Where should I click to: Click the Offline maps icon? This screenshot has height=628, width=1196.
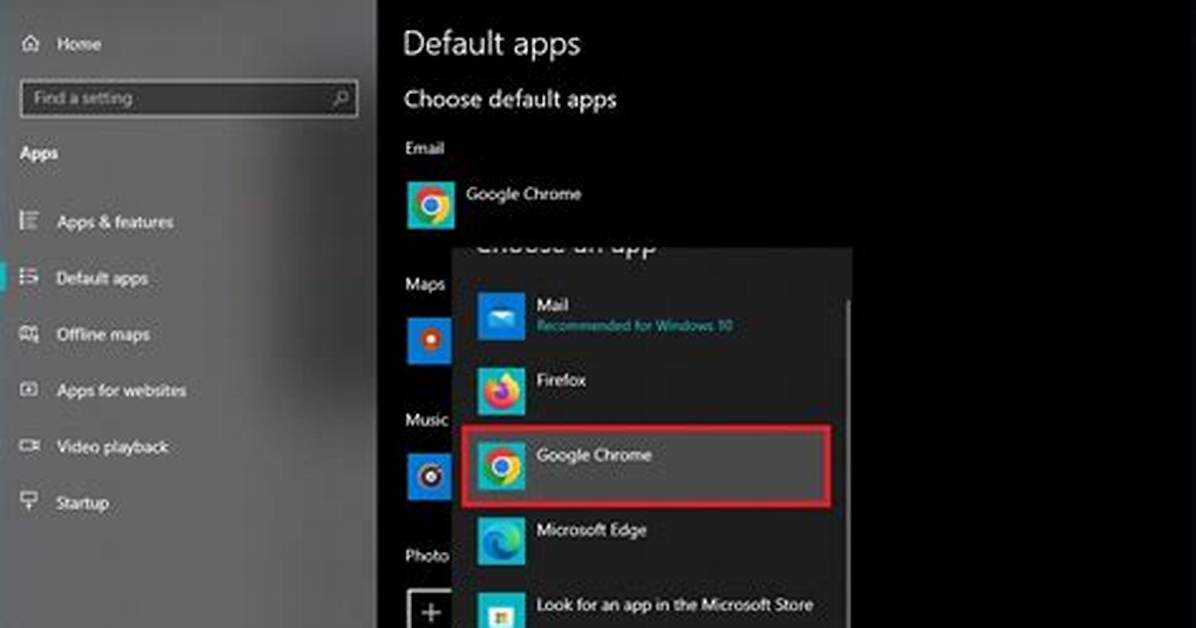click(x=29, y=333)
